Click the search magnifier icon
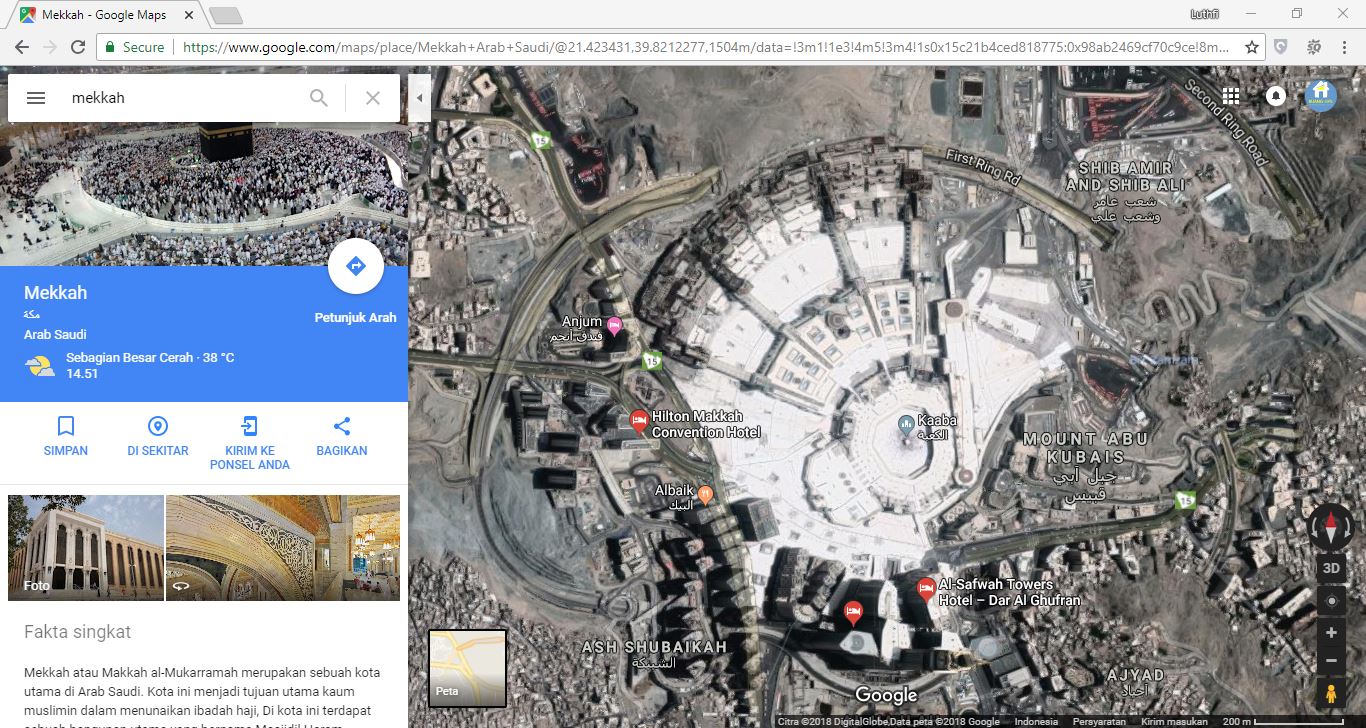 318,97
